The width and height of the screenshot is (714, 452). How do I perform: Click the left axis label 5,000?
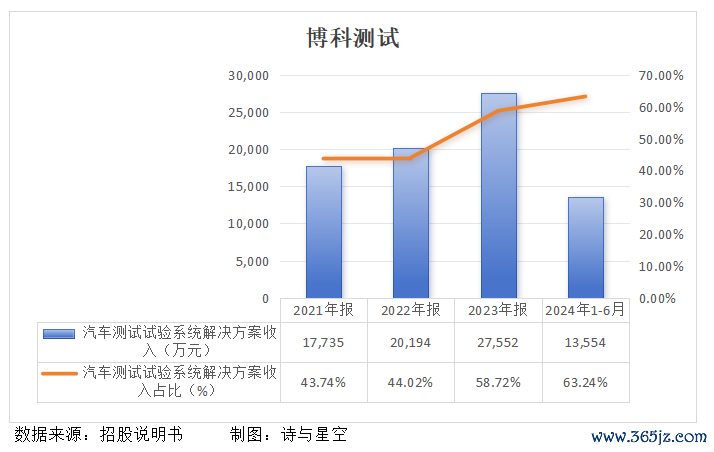252,262
